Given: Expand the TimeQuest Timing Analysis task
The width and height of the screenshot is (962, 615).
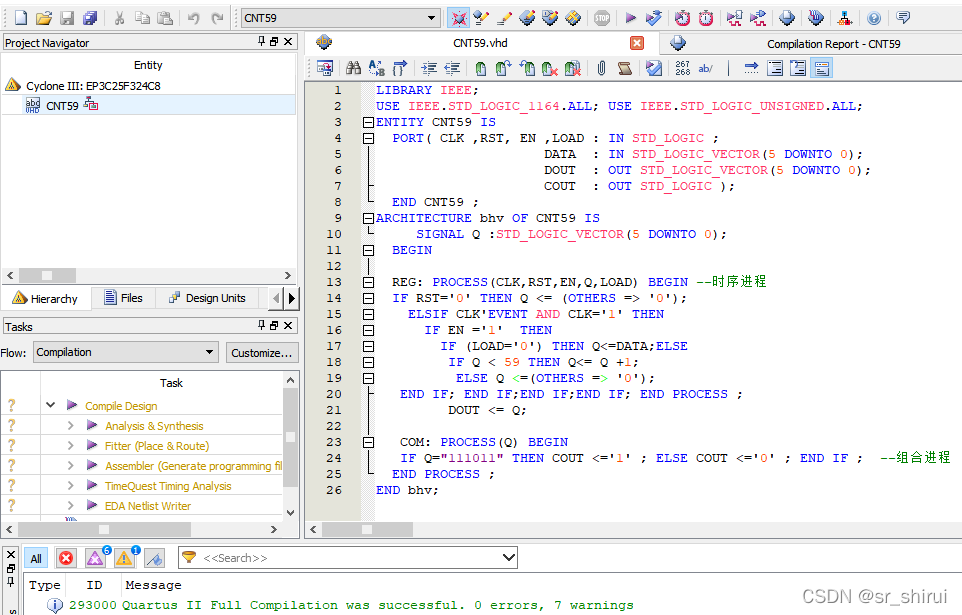Looking at the screenshot, I should click(70, 485).
